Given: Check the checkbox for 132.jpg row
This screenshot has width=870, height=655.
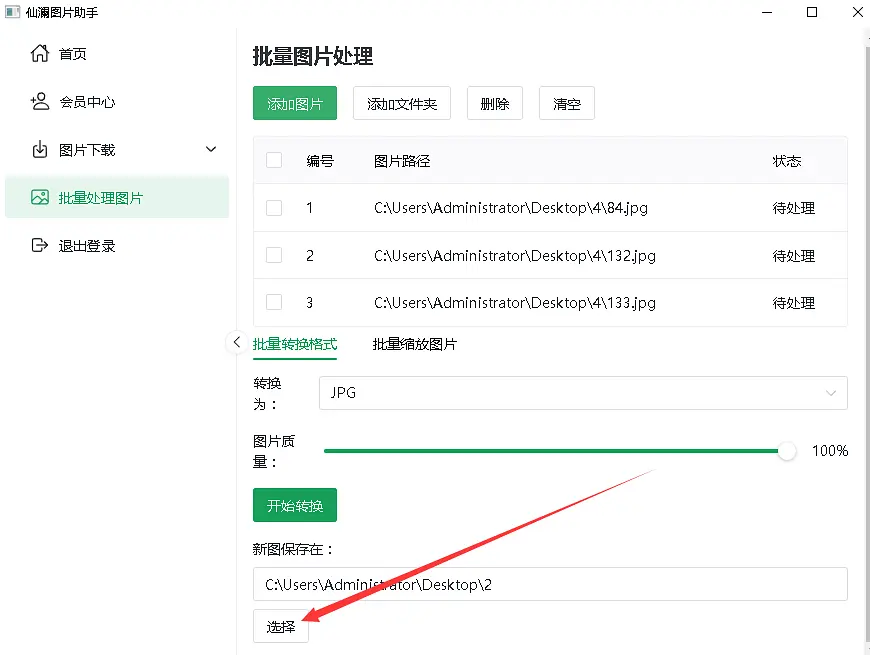Looking at the screenshot, I should point(274,255).
